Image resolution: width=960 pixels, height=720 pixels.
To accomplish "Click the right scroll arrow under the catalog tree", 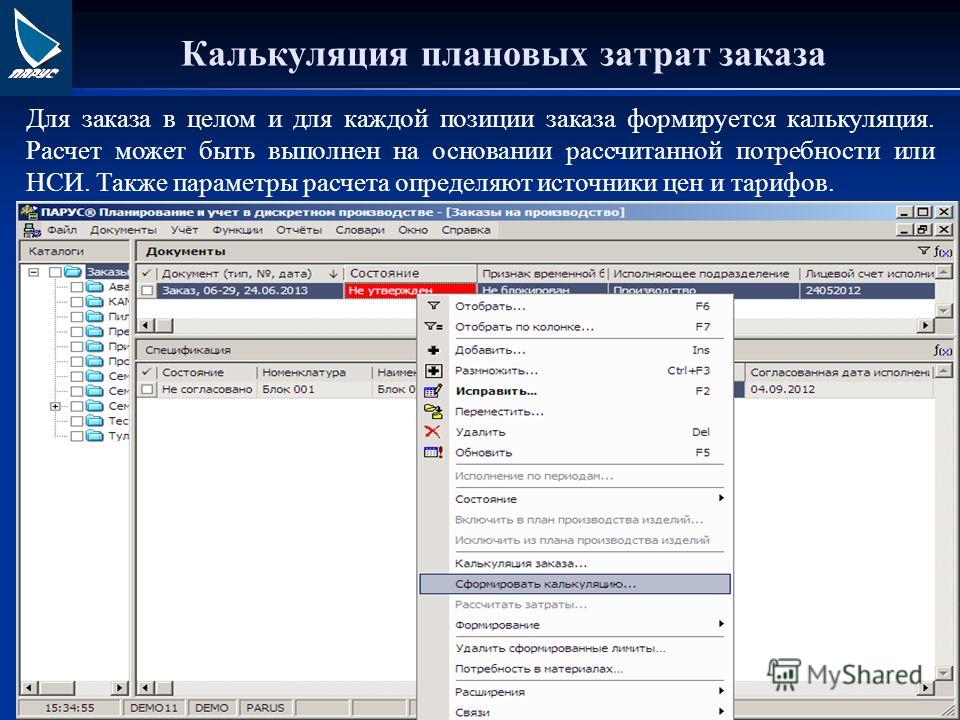I will pos(121,689).
